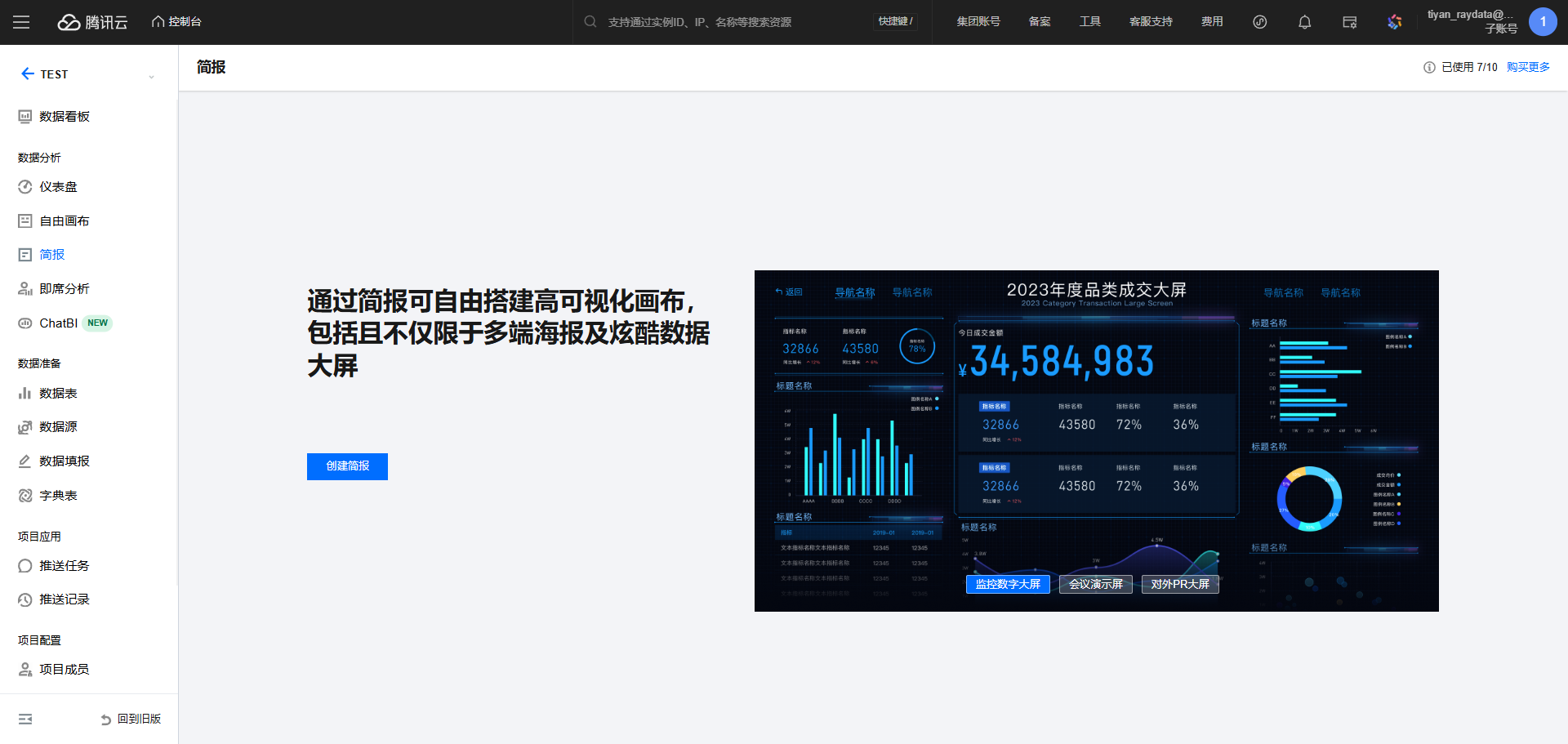
Task: Click the resource search field
Action: (x=735, y=22)
